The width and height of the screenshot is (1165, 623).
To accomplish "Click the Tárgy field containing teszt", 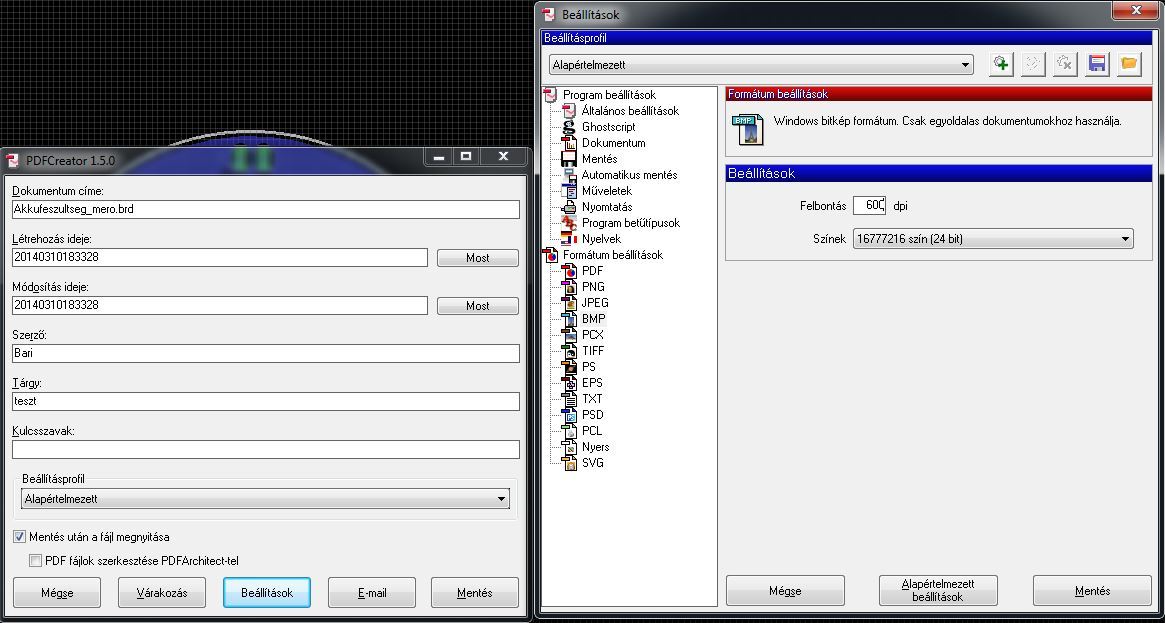I will (266, 401).
